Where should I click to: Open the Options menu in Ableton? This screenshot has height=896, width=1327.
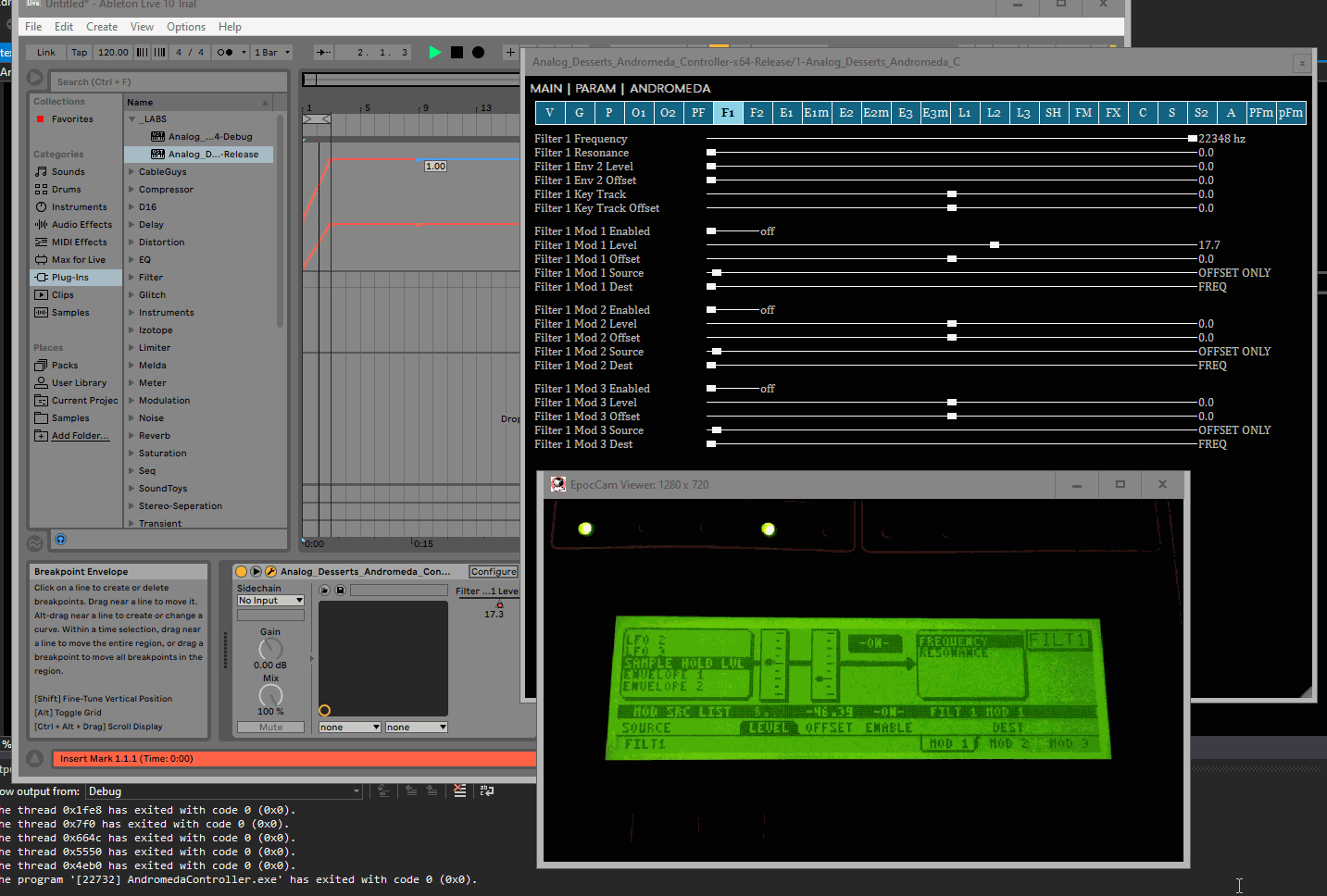tap(186, 27)
